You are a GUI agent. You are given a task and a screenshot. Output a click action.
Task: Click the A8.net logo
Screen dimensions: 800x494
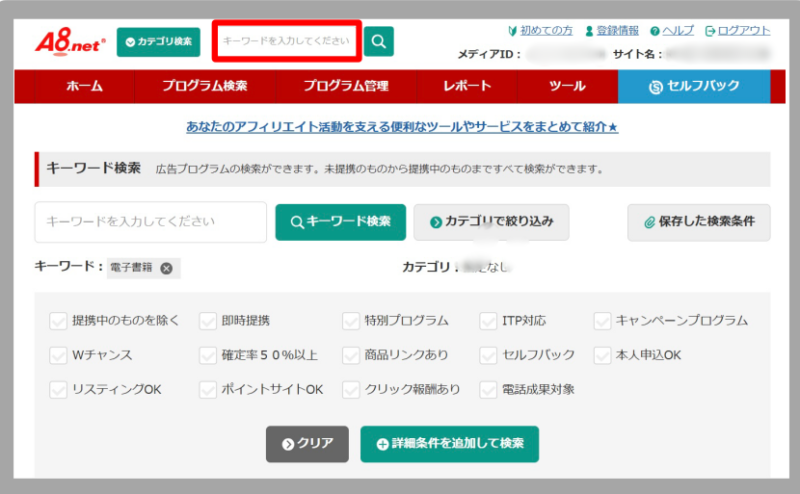coord(68,42)
